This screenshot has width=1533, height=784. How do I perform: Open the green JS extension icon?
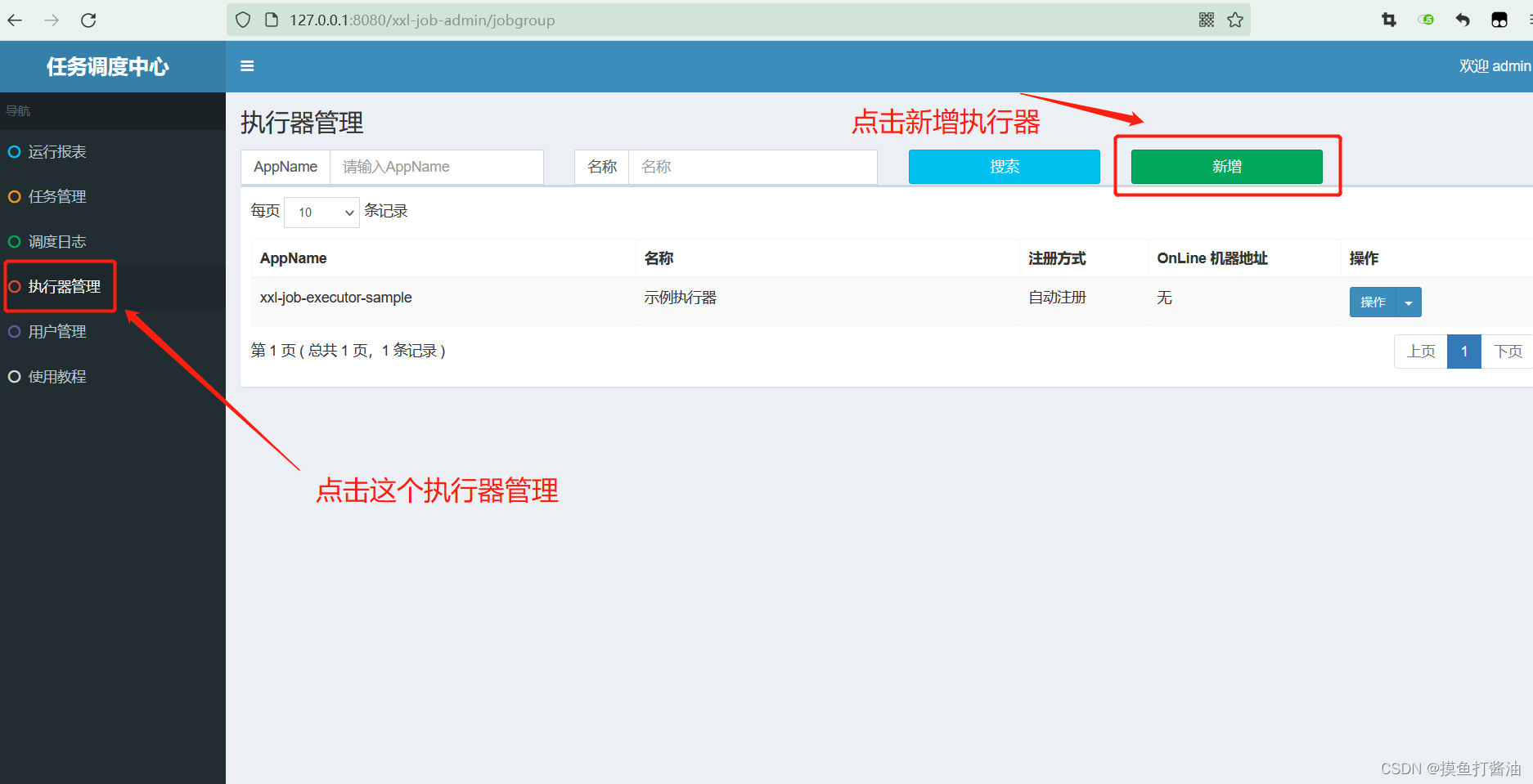1427,20
